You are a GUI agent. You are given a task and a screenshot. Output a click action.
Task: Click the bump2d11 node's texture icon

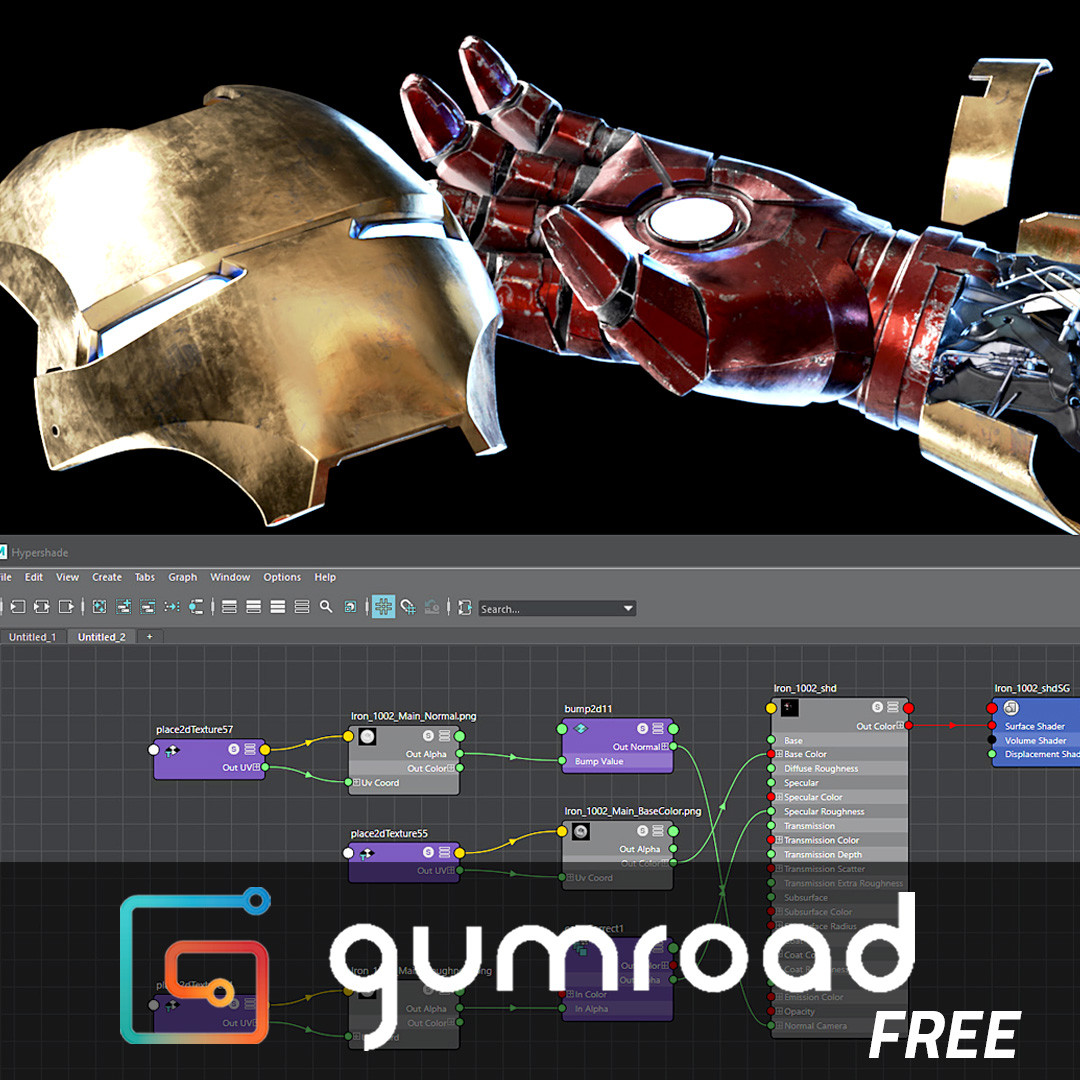pos(581,728)
